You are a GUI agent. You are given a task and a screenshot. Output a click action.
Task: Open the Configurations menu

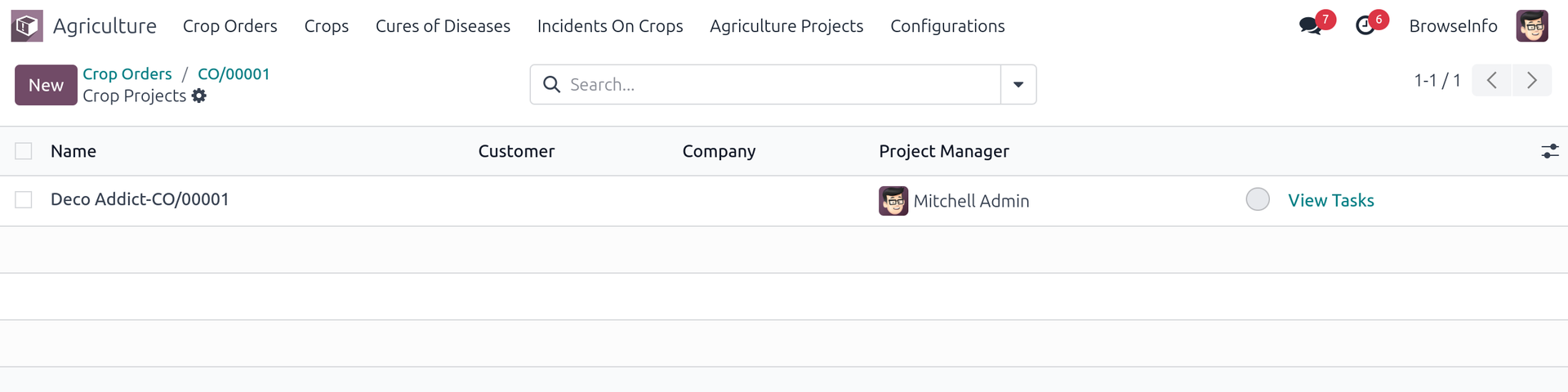pyautogui.click(x=947, y=26)
